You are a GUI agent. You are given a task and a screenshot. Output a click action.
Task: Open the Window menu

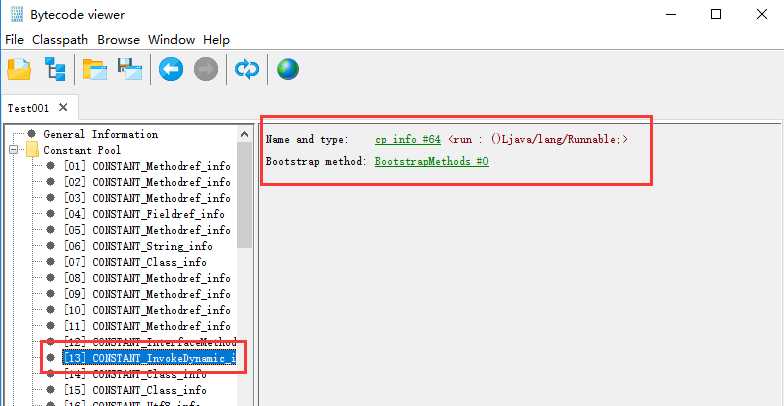(172, 40)
